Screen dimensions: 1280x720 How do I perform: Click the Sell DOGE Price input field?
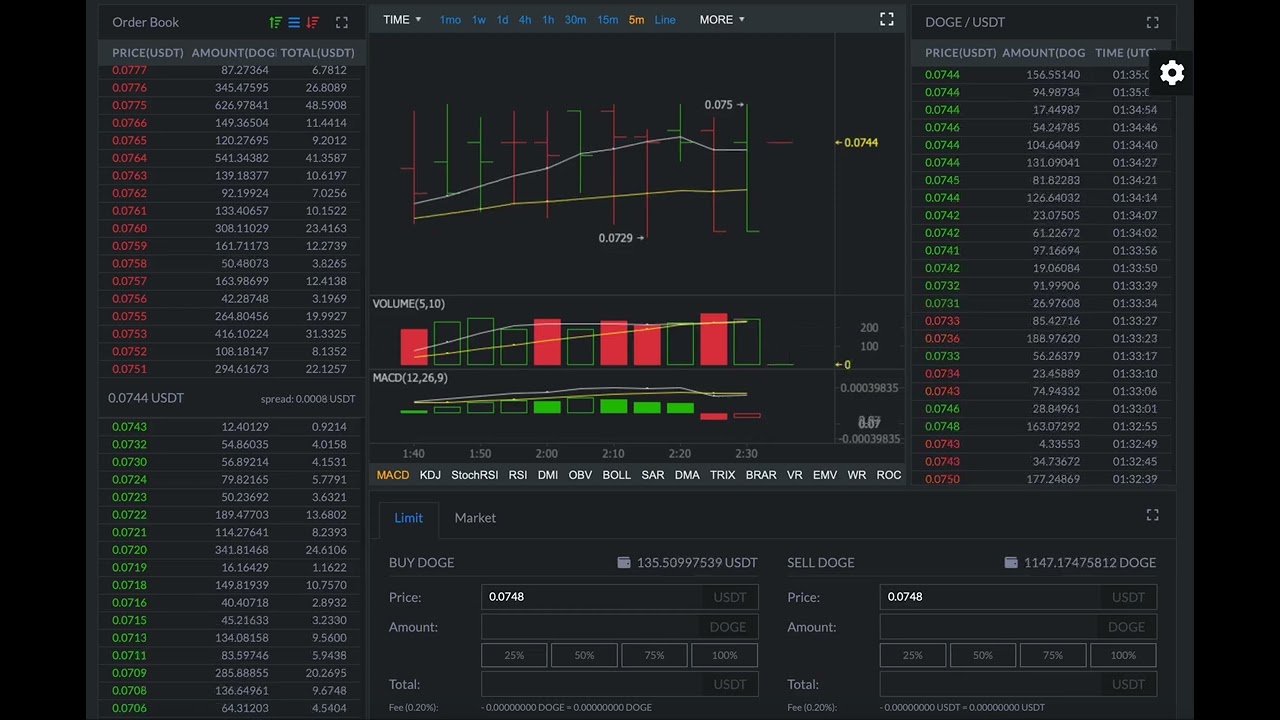point(1018,597)
